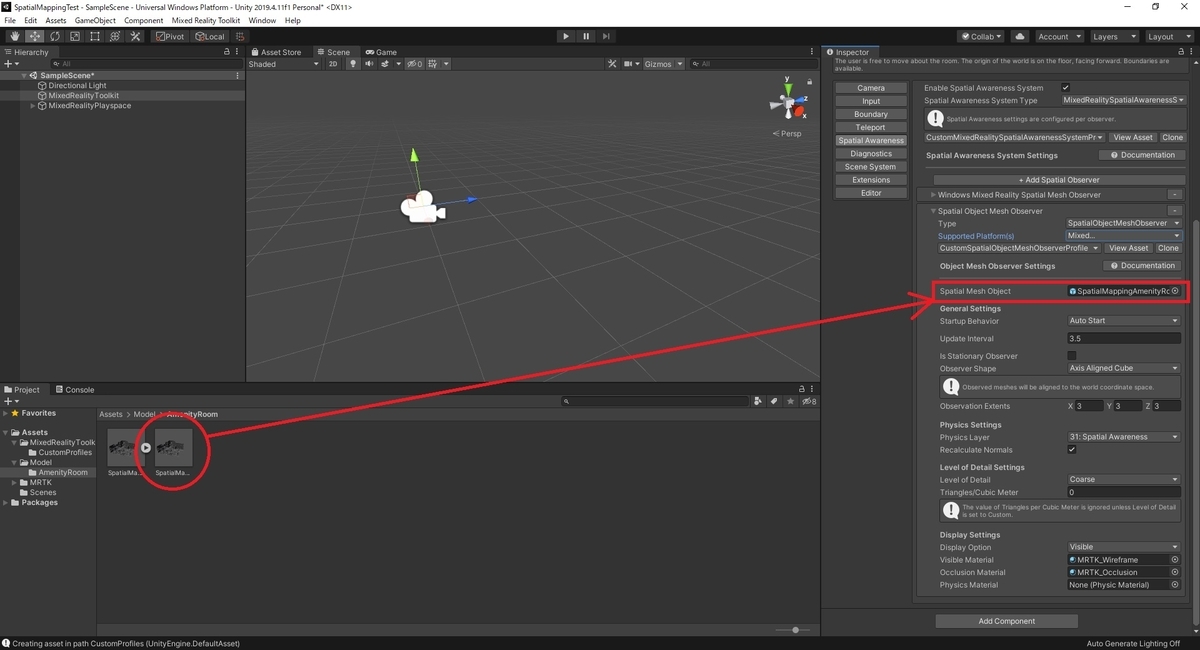Viewport: 1200px width, 650px height.
Task: Open the cloud services icon
Action: click(x=1020, y=36)
